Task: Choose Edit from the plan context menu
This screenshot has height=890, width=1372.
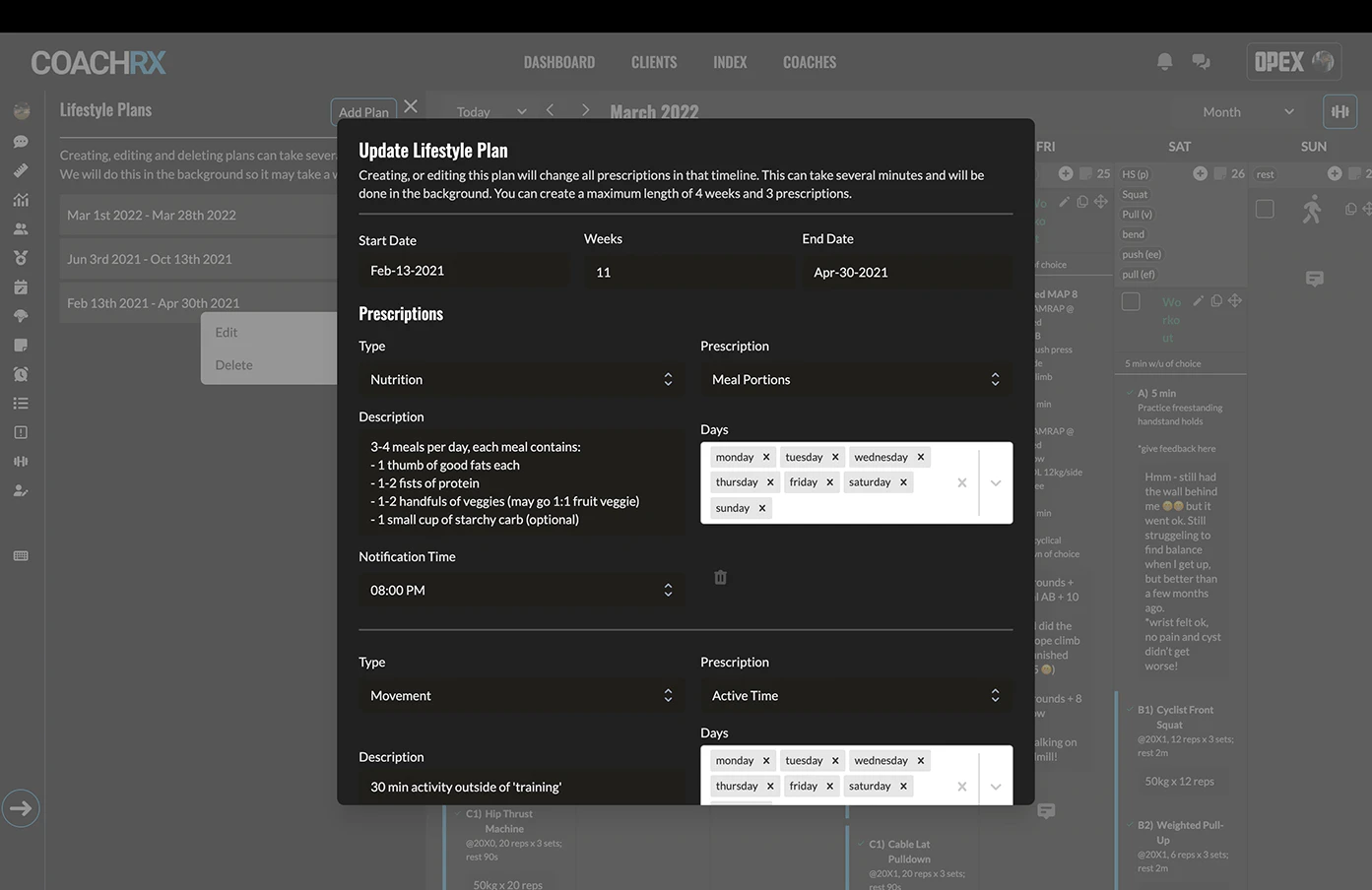Action: coord(226,332)
